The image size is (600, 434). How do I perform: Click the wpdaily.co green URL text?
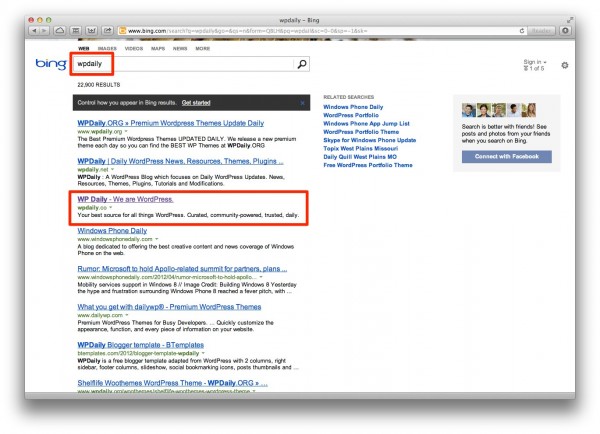click(92, 208)
